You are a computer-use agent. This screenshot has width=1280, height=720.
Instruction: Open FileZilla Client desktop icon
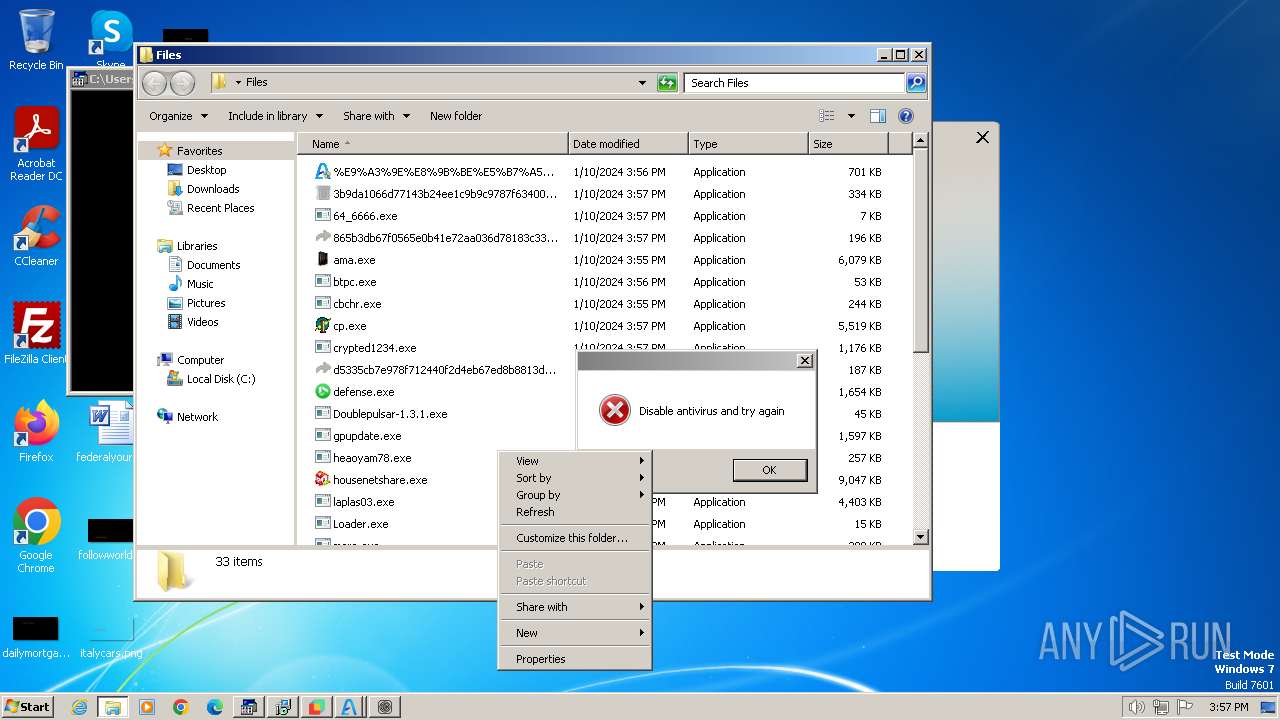pyautogui.click(x=36, y=333)
